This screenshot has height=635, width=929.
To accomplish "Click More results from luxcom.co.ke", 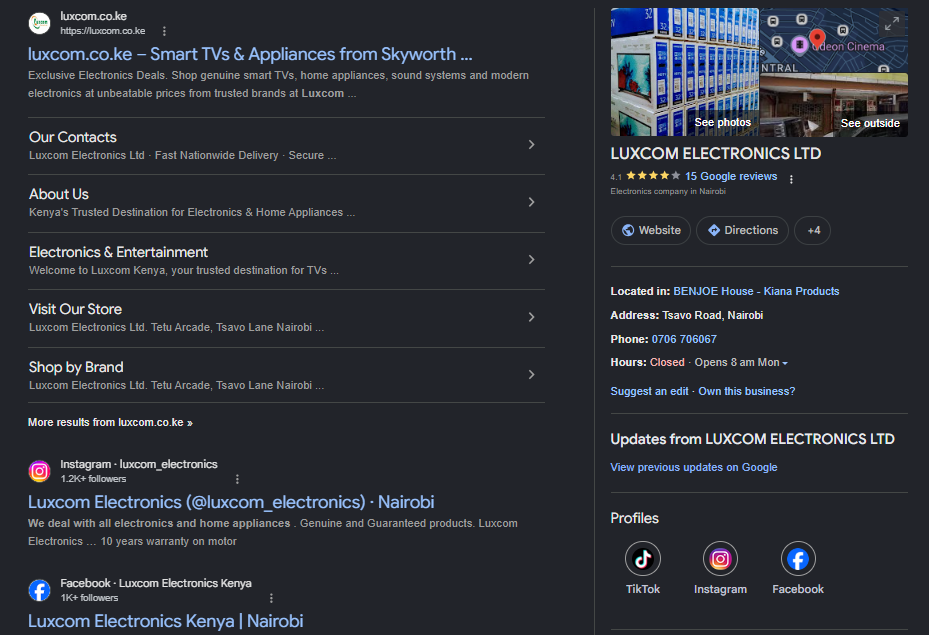I will click(110, 422).
